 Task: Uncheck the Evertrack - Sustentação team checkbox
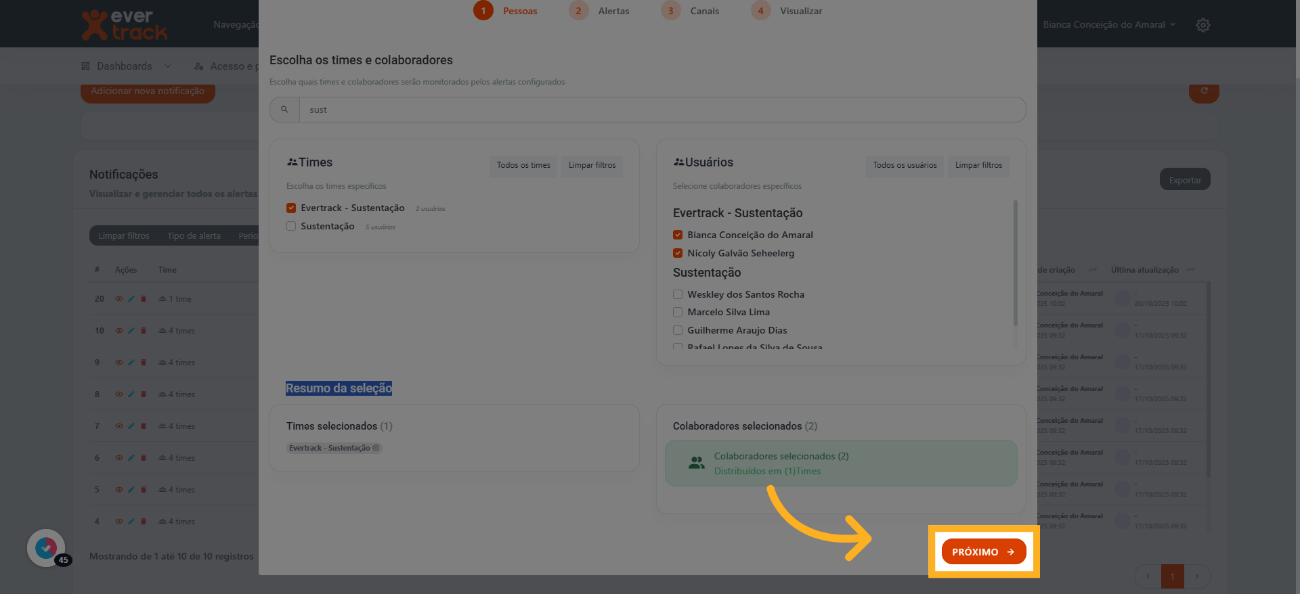[291, 208]
